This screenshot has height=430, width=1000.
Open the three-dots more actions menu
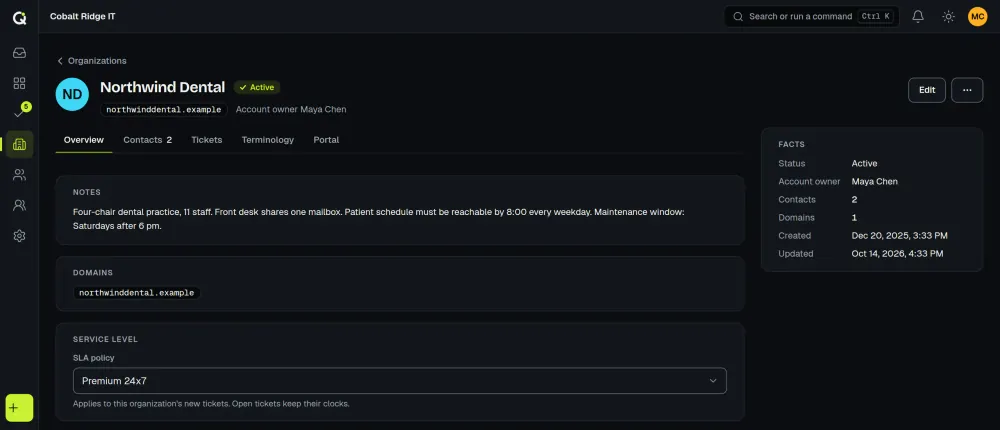[x=967, y=90]
